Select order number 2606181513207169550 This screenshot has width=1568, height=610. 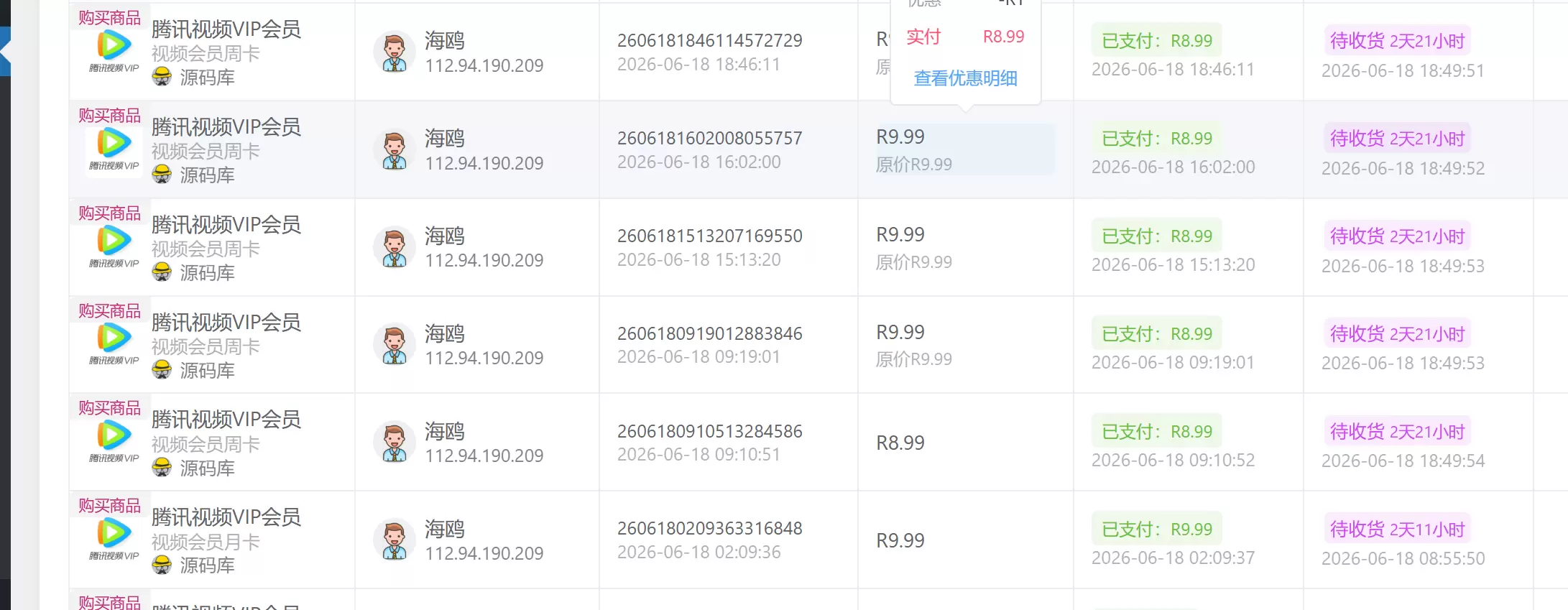point(710,236)
